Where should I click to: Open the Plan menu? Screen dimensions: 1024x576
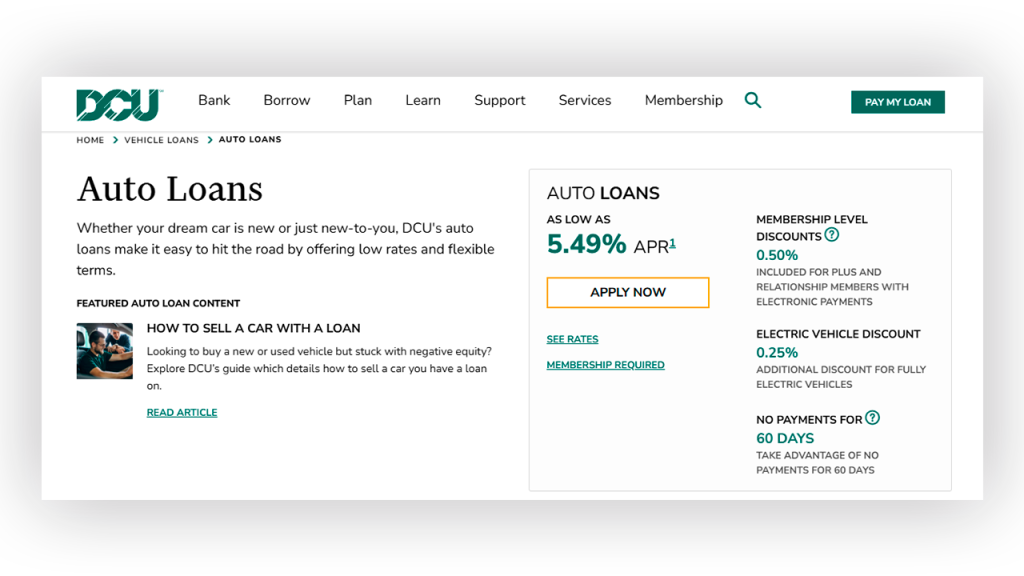(x=358, y=100)
